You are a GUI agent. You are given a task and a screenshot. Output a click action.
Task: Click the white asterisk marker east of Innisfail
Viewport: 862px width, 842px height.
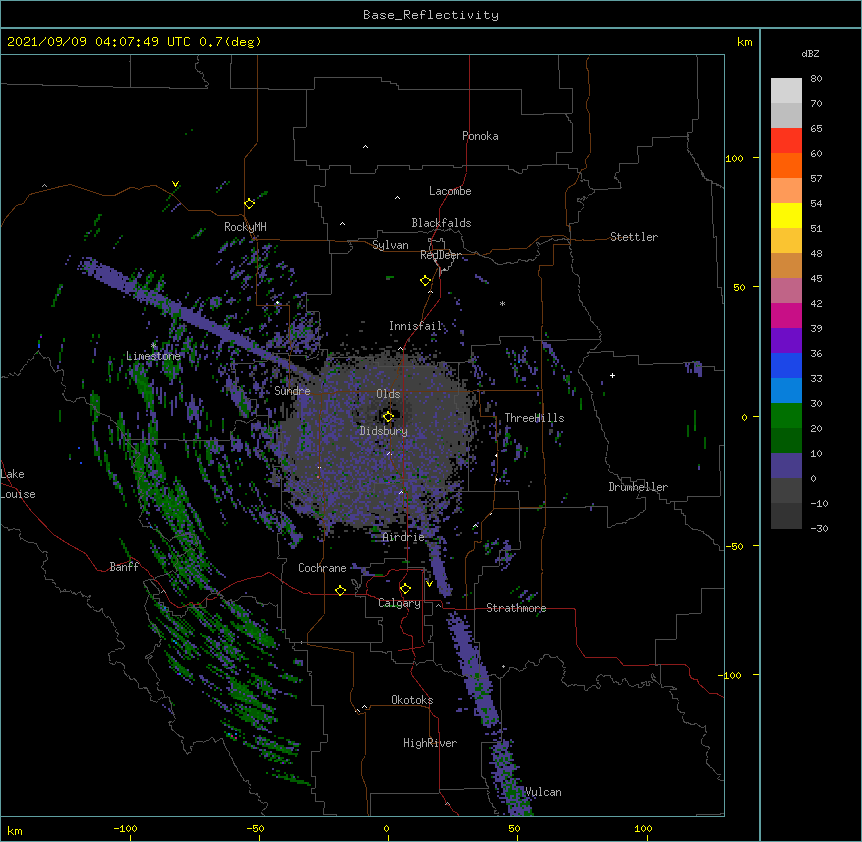pos(502,303)
